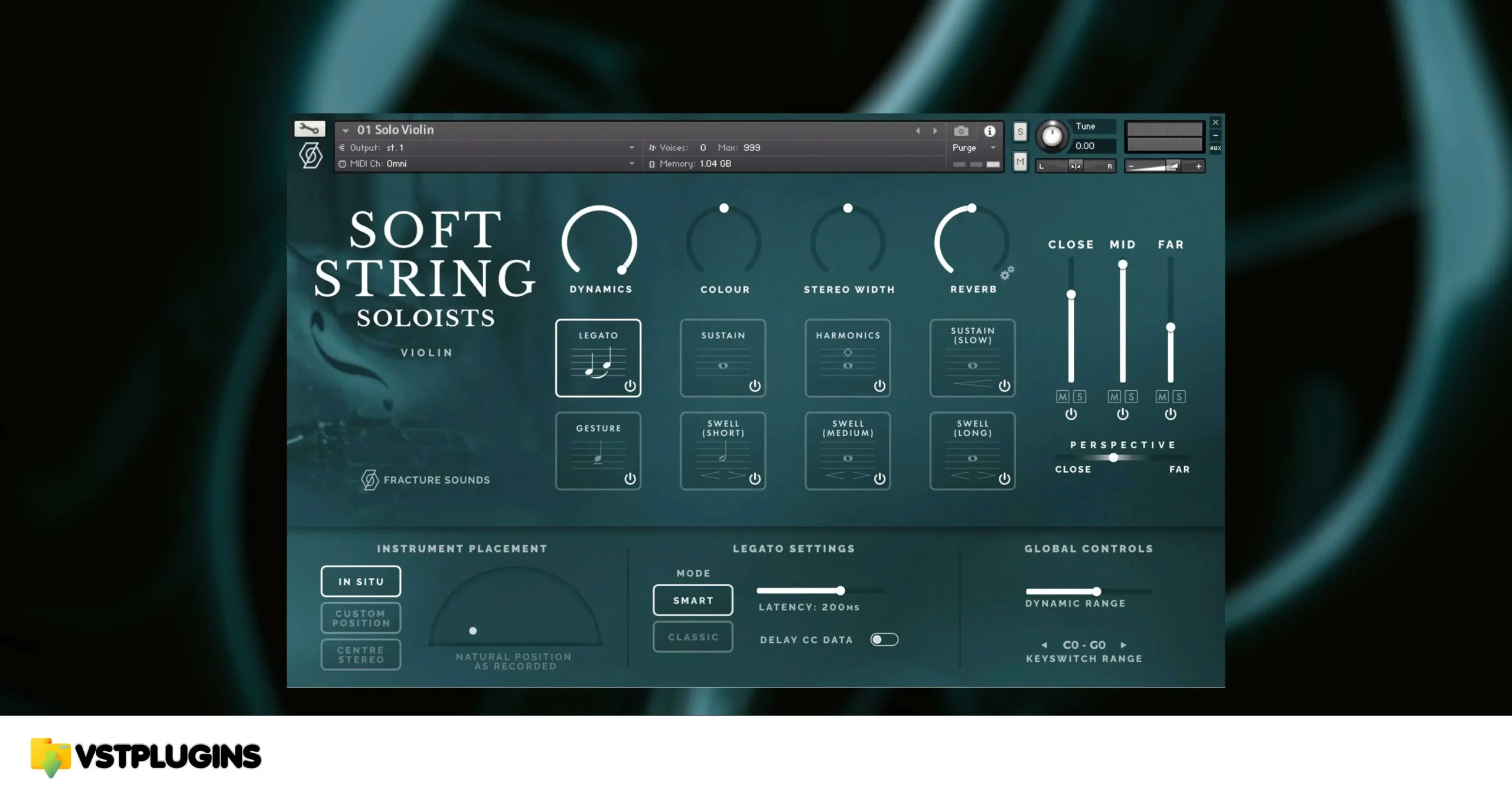
Task: Adjust the Latency slider handle
Action: 840,591
